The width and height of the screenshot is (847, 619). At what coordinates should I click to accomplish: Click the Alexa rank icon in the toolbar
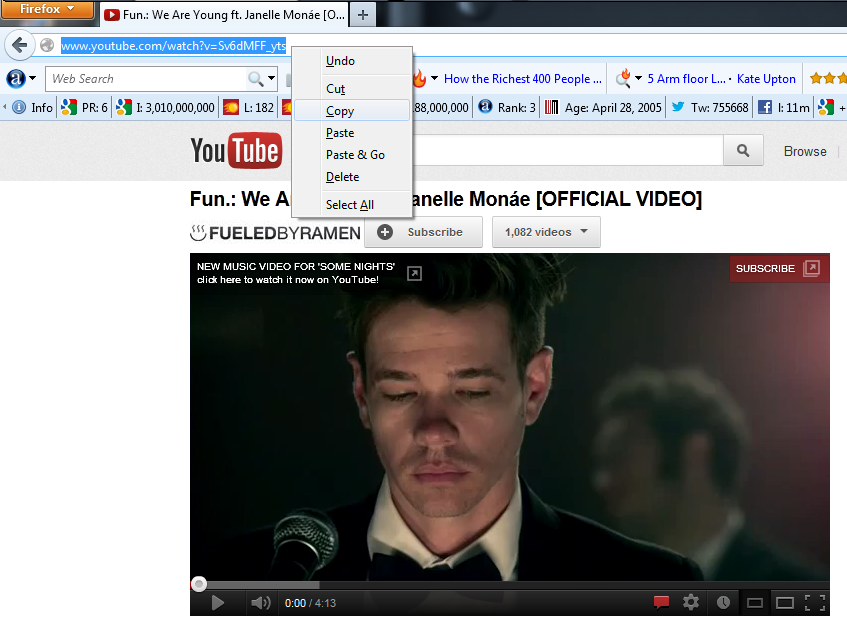coord(483,105)
